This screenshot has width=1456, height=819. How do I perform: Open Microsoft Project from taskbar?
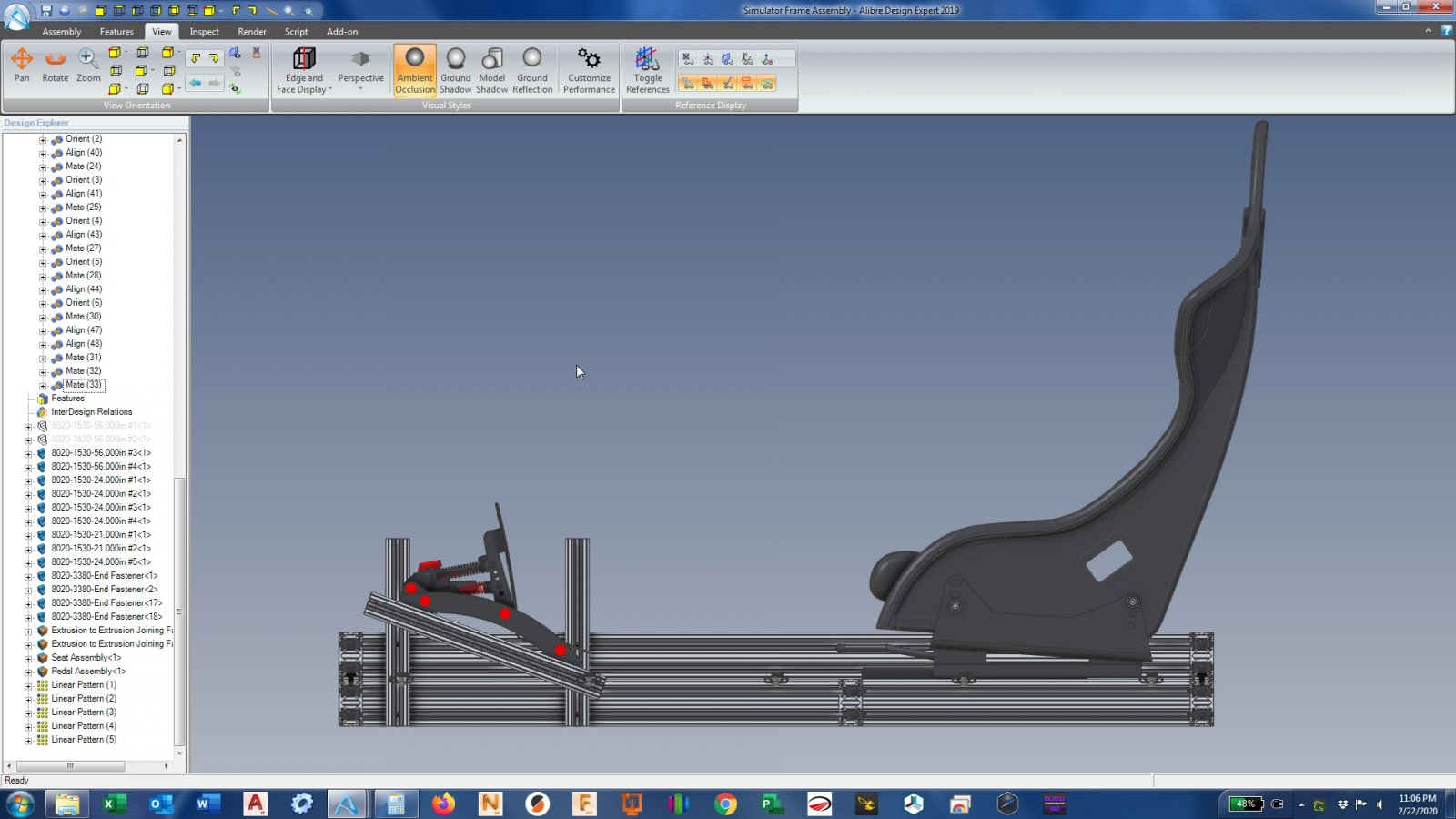(x=773, y=804)
